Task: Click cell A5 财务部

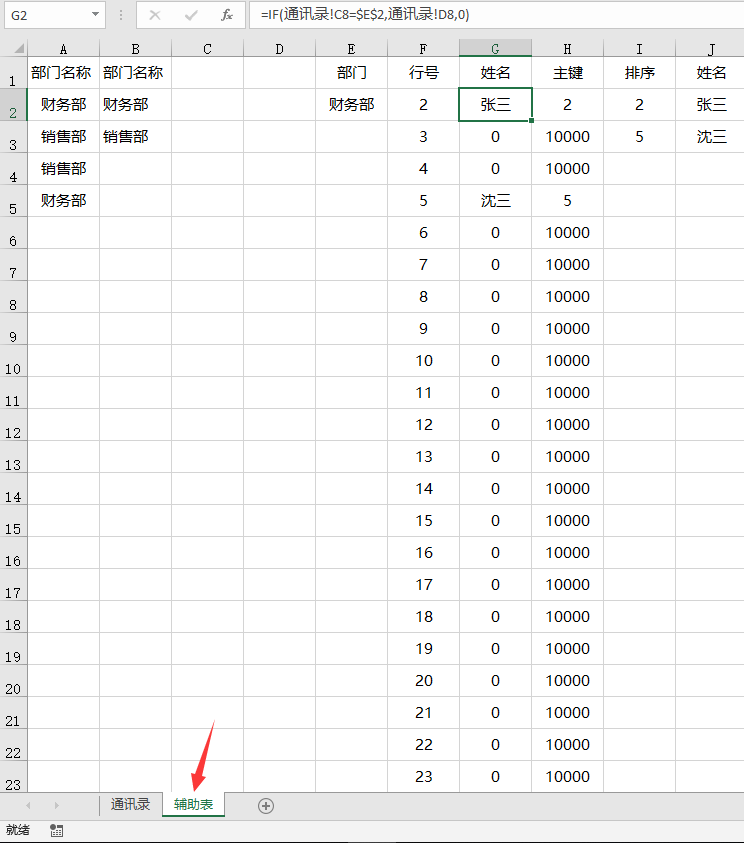Action: point(63,201)
